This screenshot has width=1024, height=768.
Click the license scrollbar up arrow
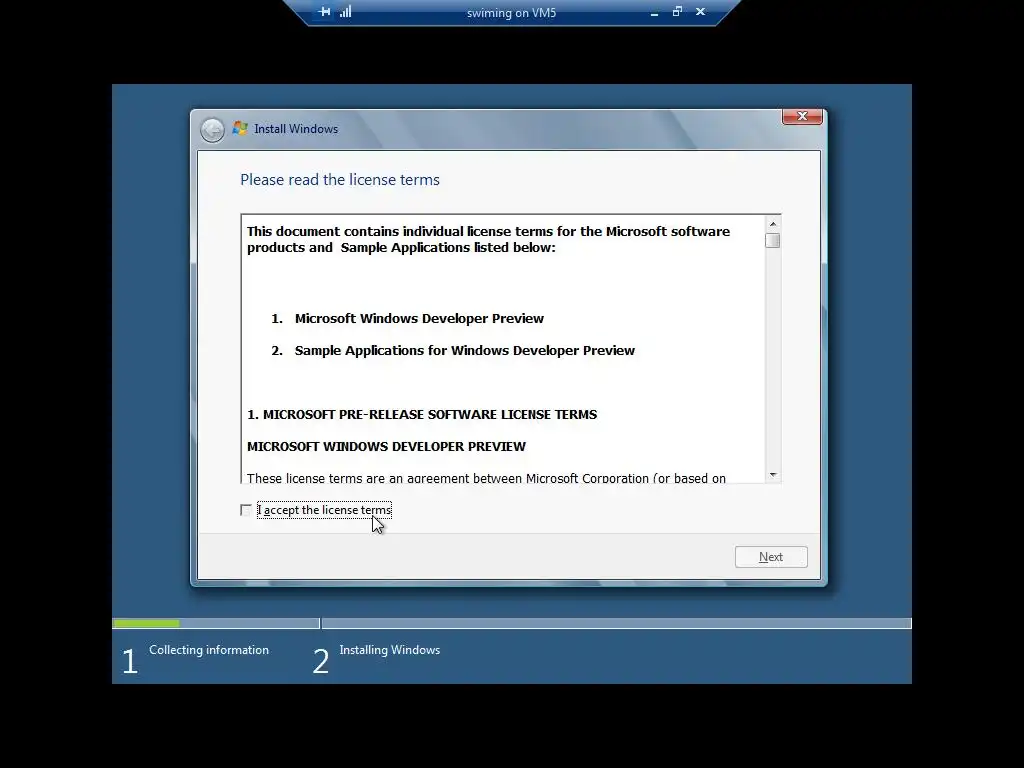[x=773, y=224]
